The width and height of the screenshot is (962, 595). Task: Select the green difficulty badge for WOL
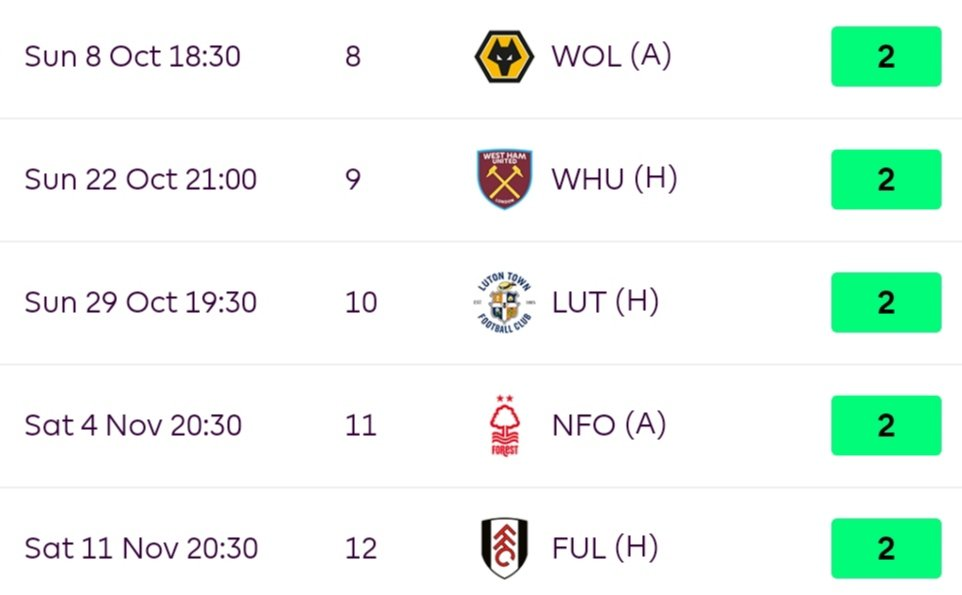click(x=886, y=57)
